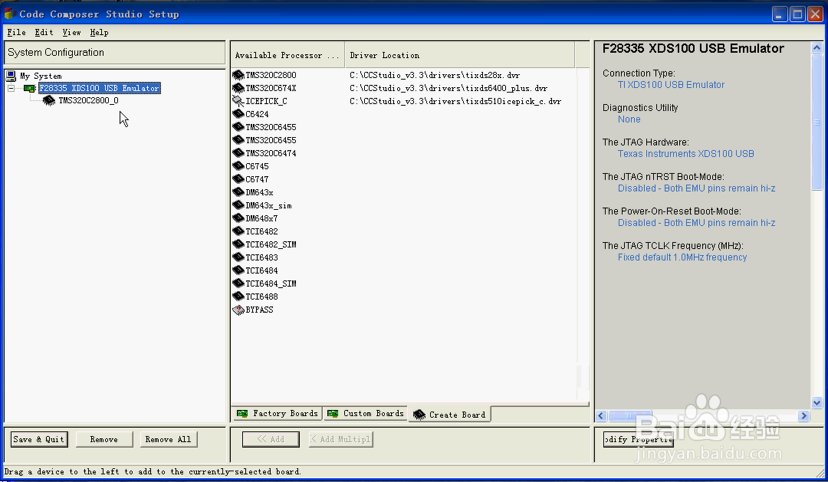Viewport: 828px width, 482px height.
Task: Click the Available Processor column header
Action: pos(288,55)
